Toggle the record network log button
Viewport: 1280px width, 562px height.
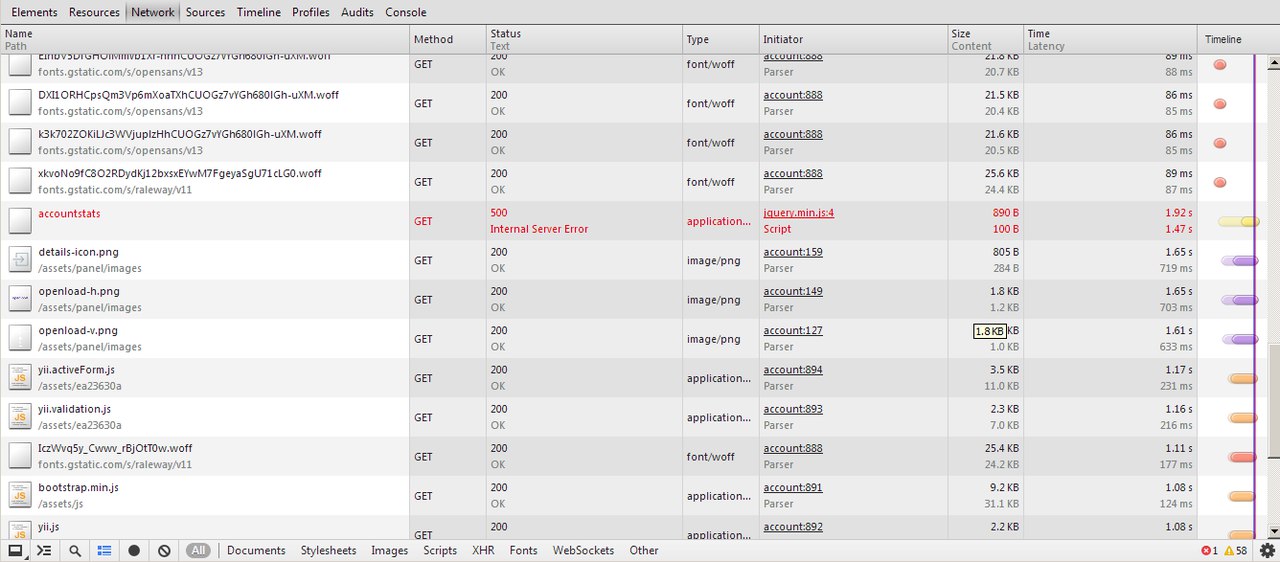click(x=134, y=550)
